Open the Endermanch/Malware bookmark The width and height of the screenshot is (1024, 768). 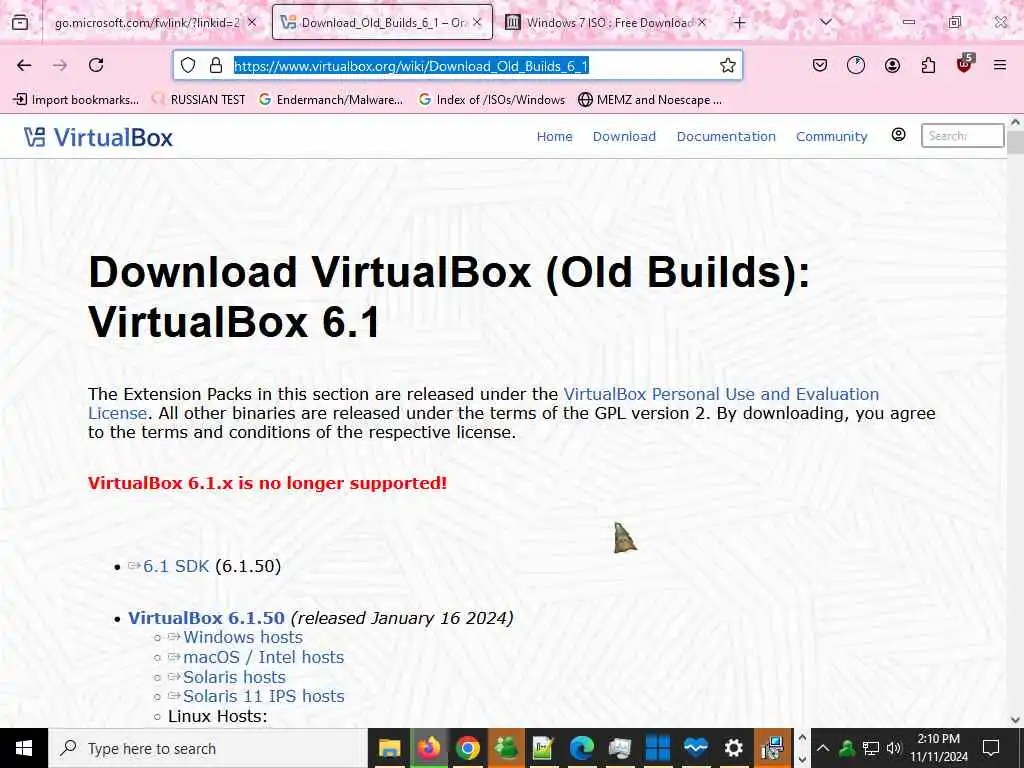point(331,100)
